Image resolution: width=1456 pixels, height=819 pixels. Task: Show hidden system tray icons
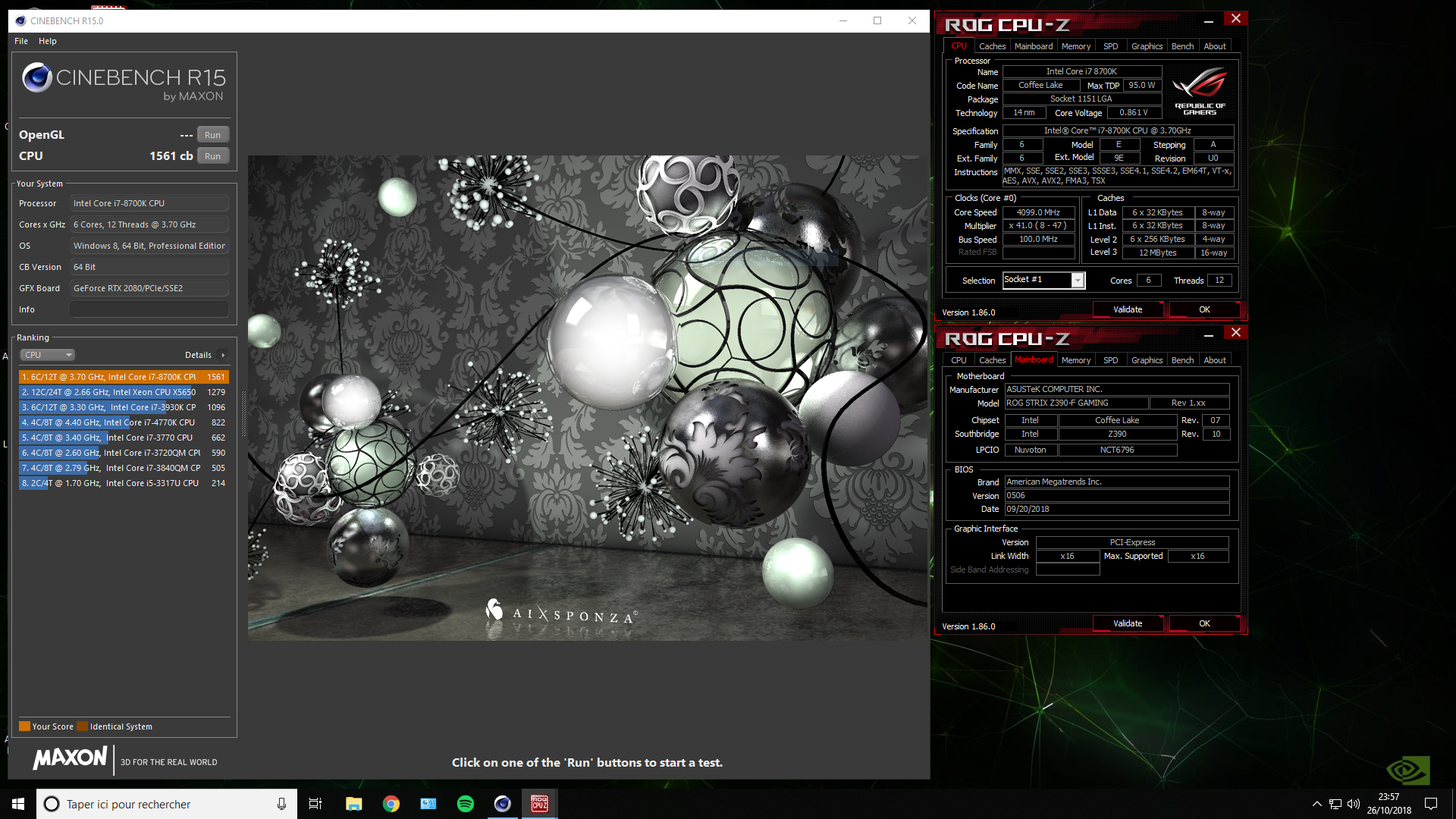coord(1316,804)
